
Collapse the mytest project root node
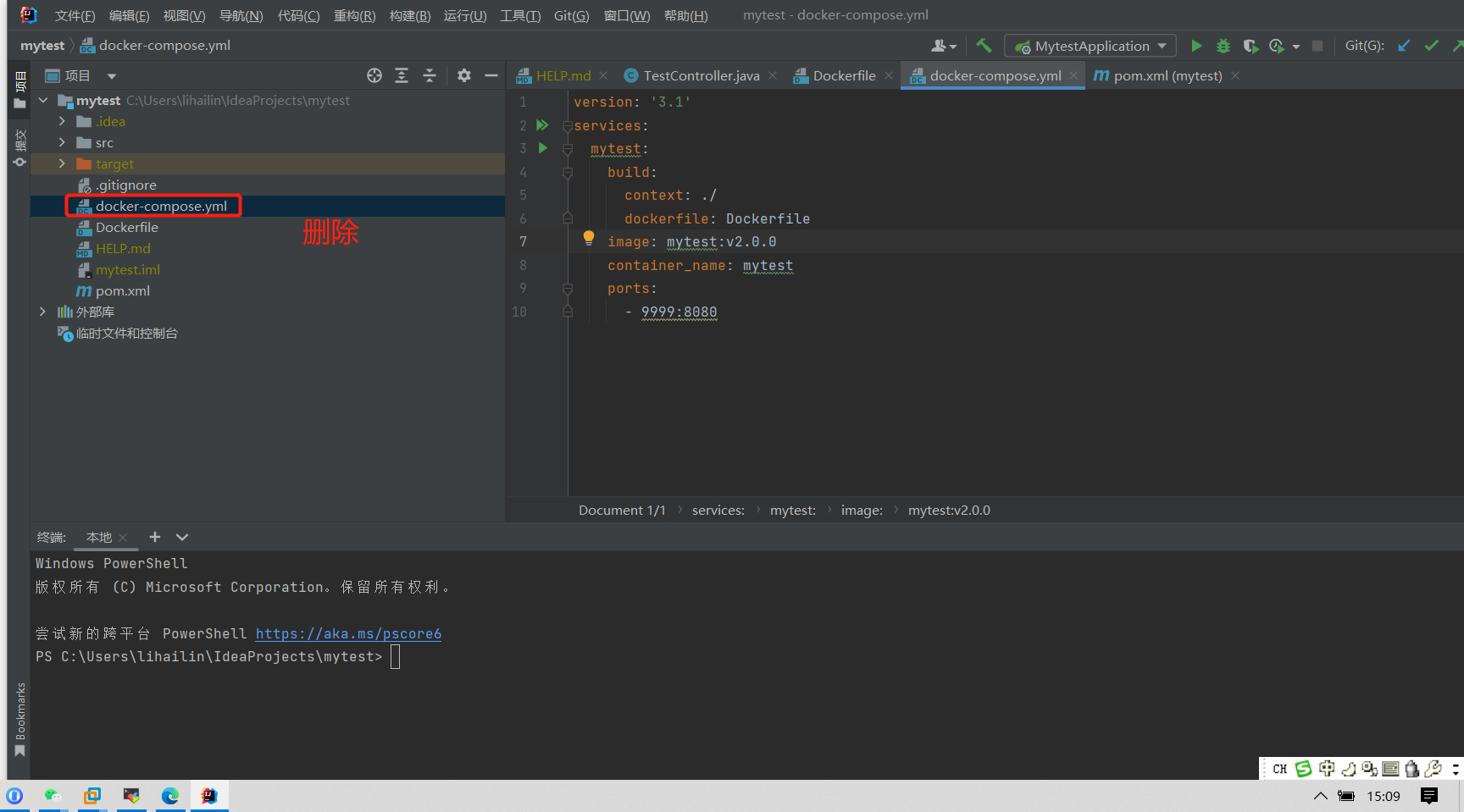[43, 100]
